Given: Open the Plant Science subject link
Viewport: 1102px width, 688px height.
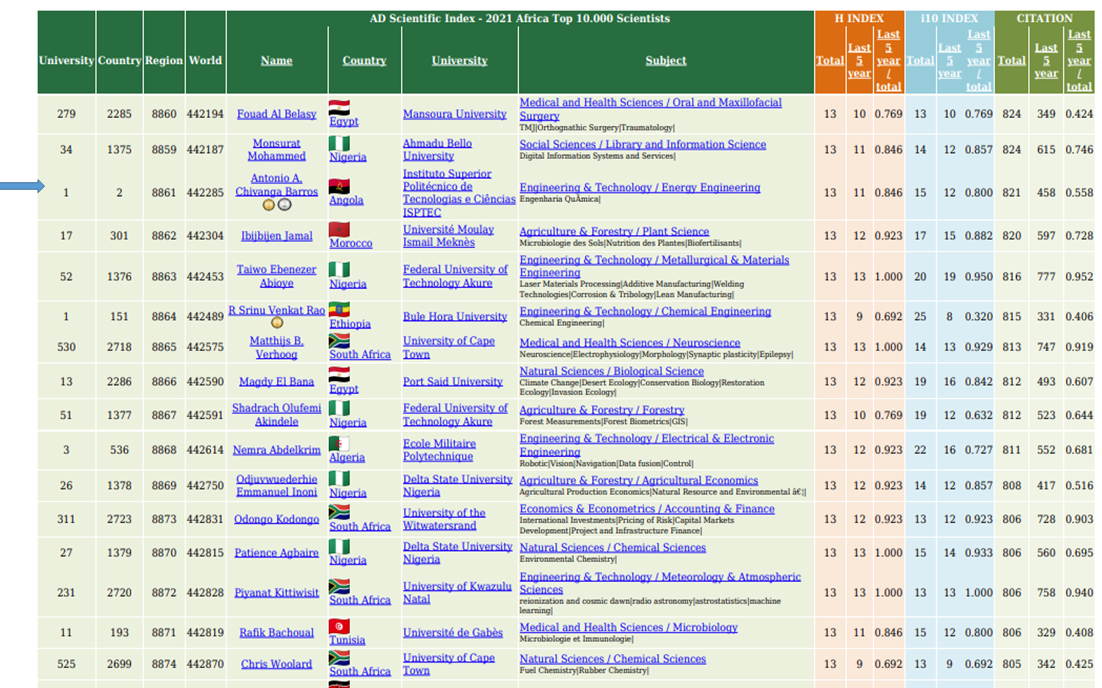Looking at the screenshot, I should pos(614,231).
